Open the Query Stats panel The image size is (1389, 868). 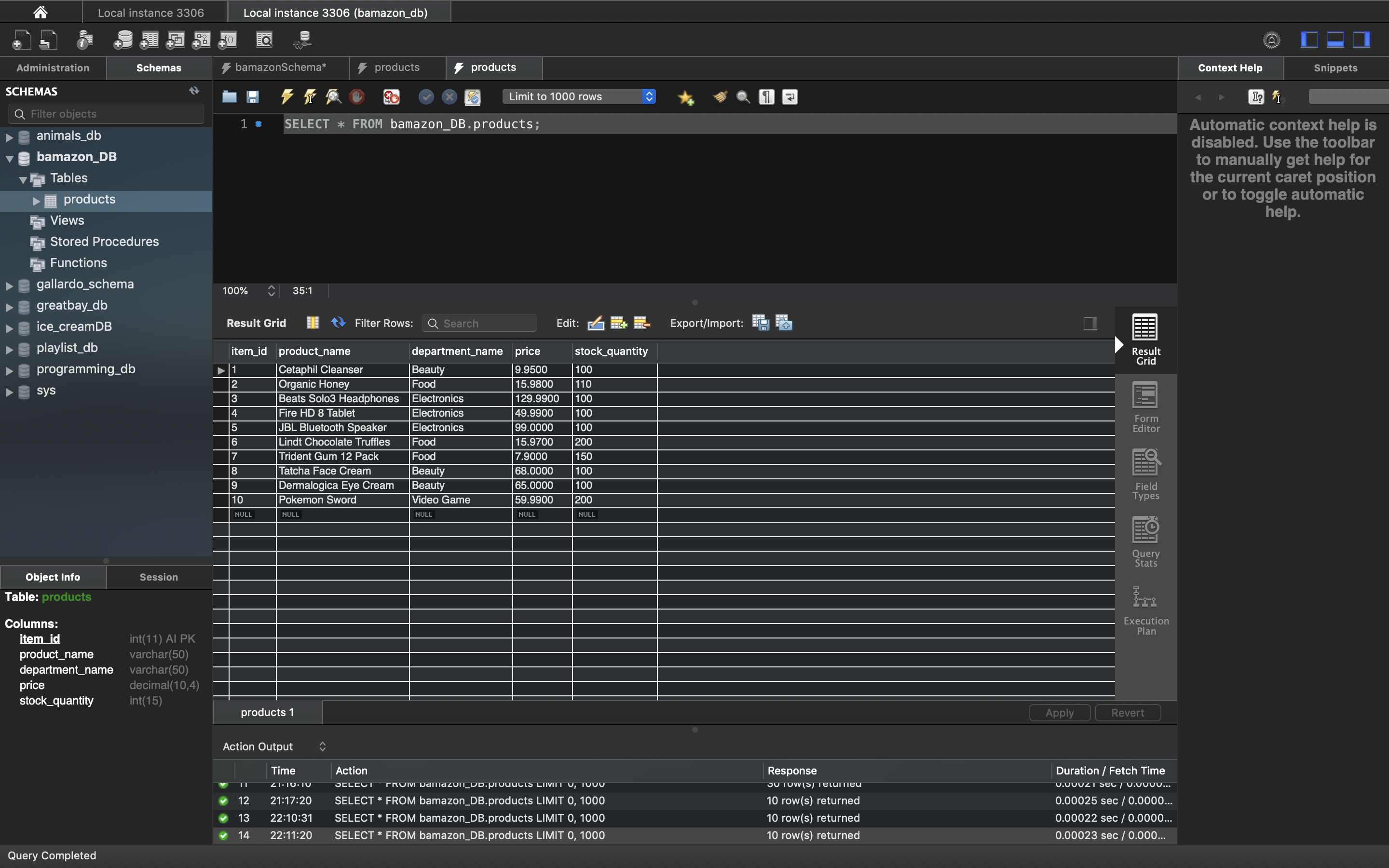tap(1145, 542)
